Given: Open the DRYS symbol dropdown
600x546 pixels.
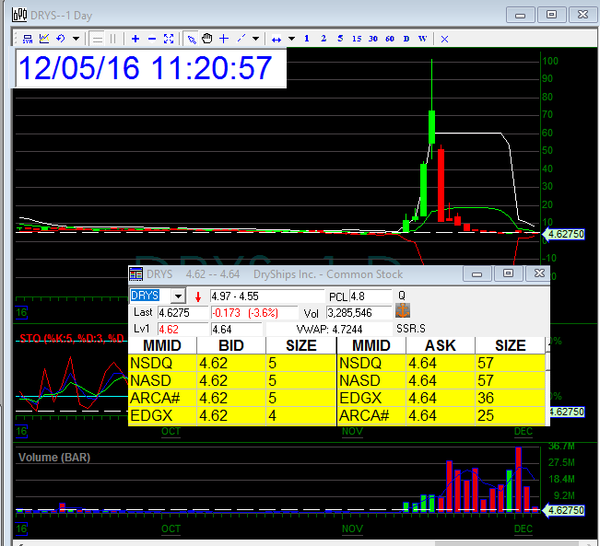Looking at the screenshot, I should [x=178, y=296].
